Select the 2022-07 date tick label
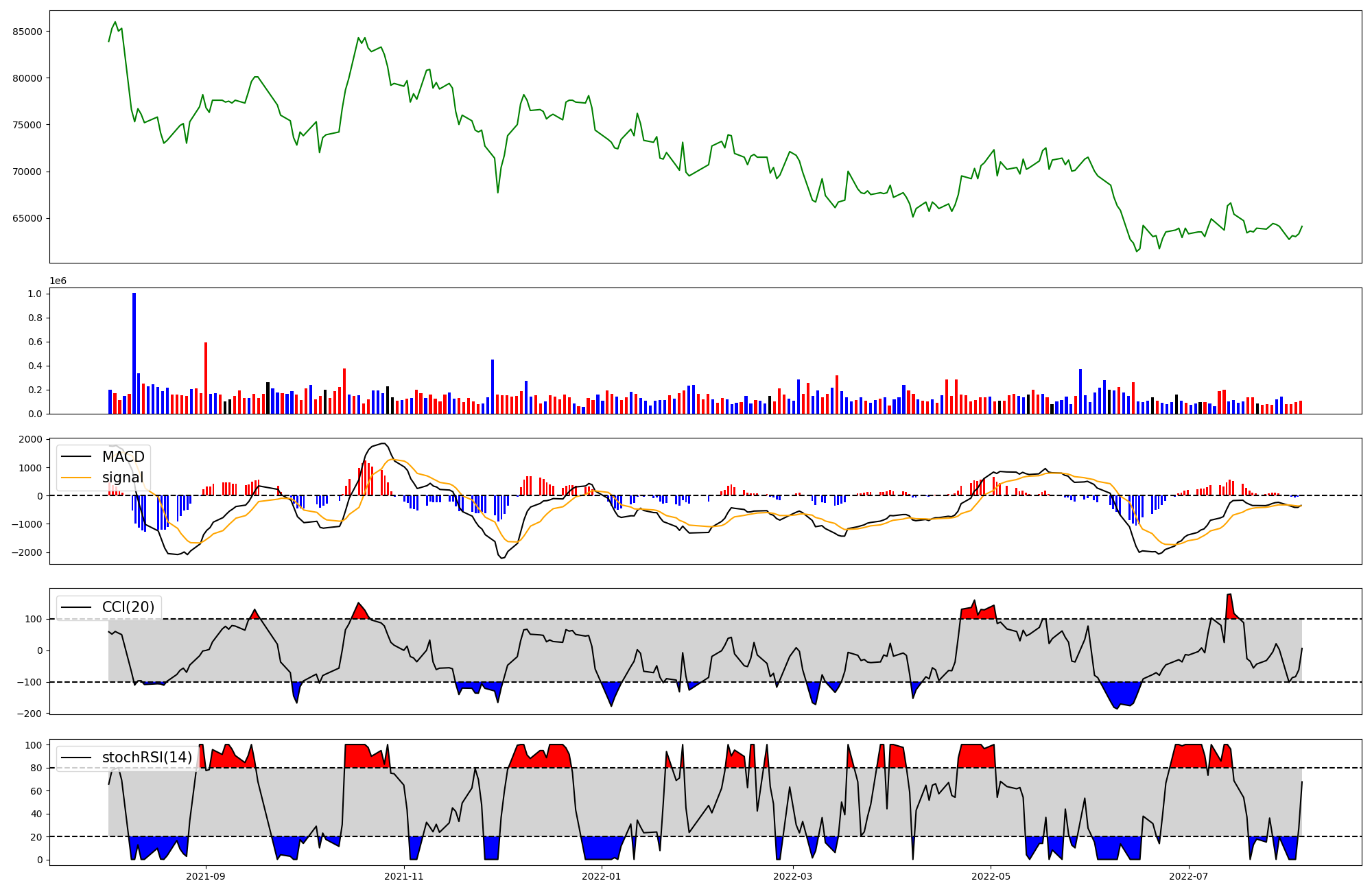This screenshot has height=892, width=1372. (x=1188, y=876)
